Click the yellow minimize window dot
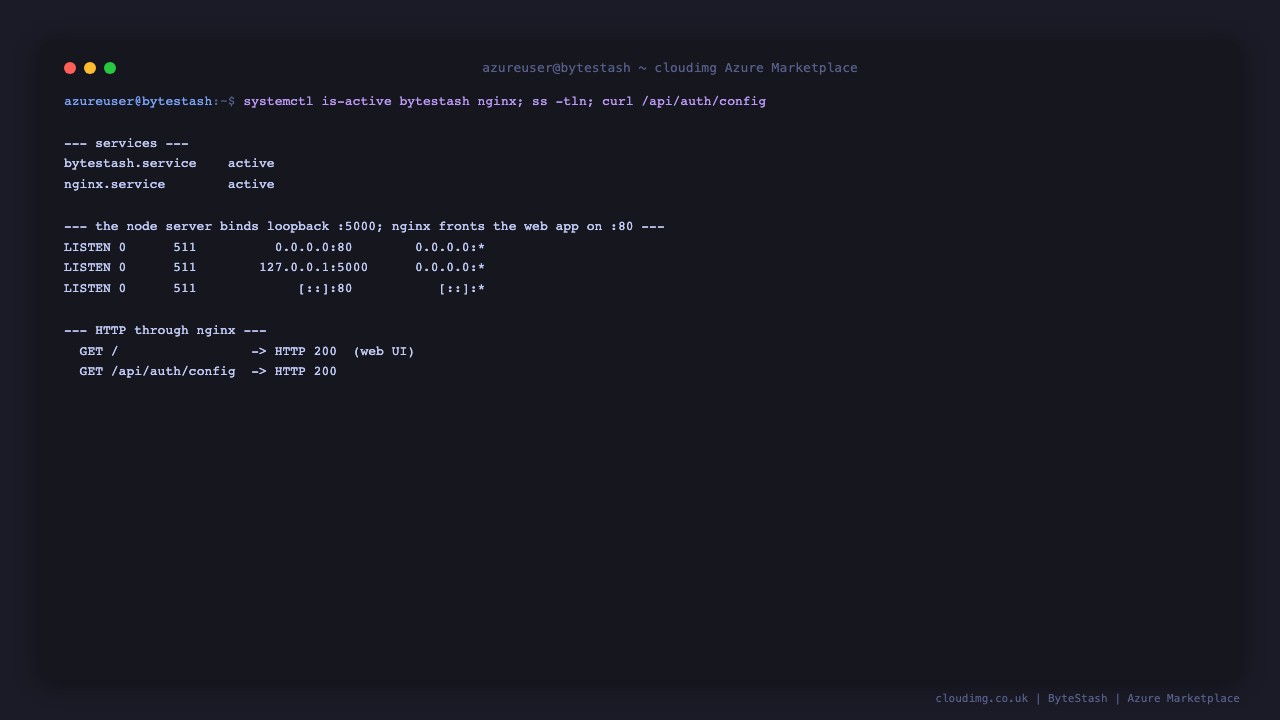This screenshot has width=1280, height=720. click(x=90, y=68)
